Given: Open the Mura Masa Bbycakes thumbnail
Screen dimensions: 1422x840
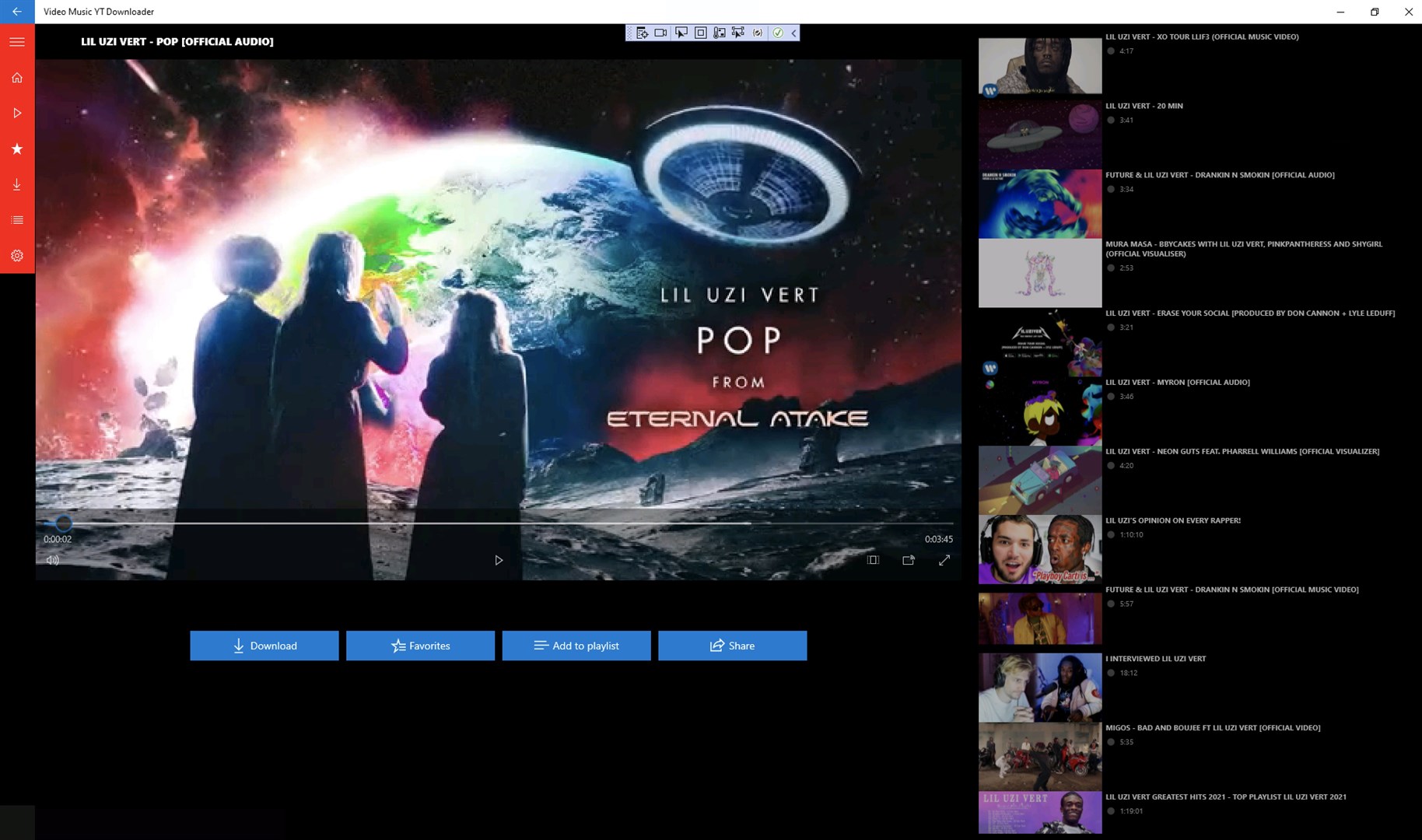Looking at the screenshot, I should 1040,273.
